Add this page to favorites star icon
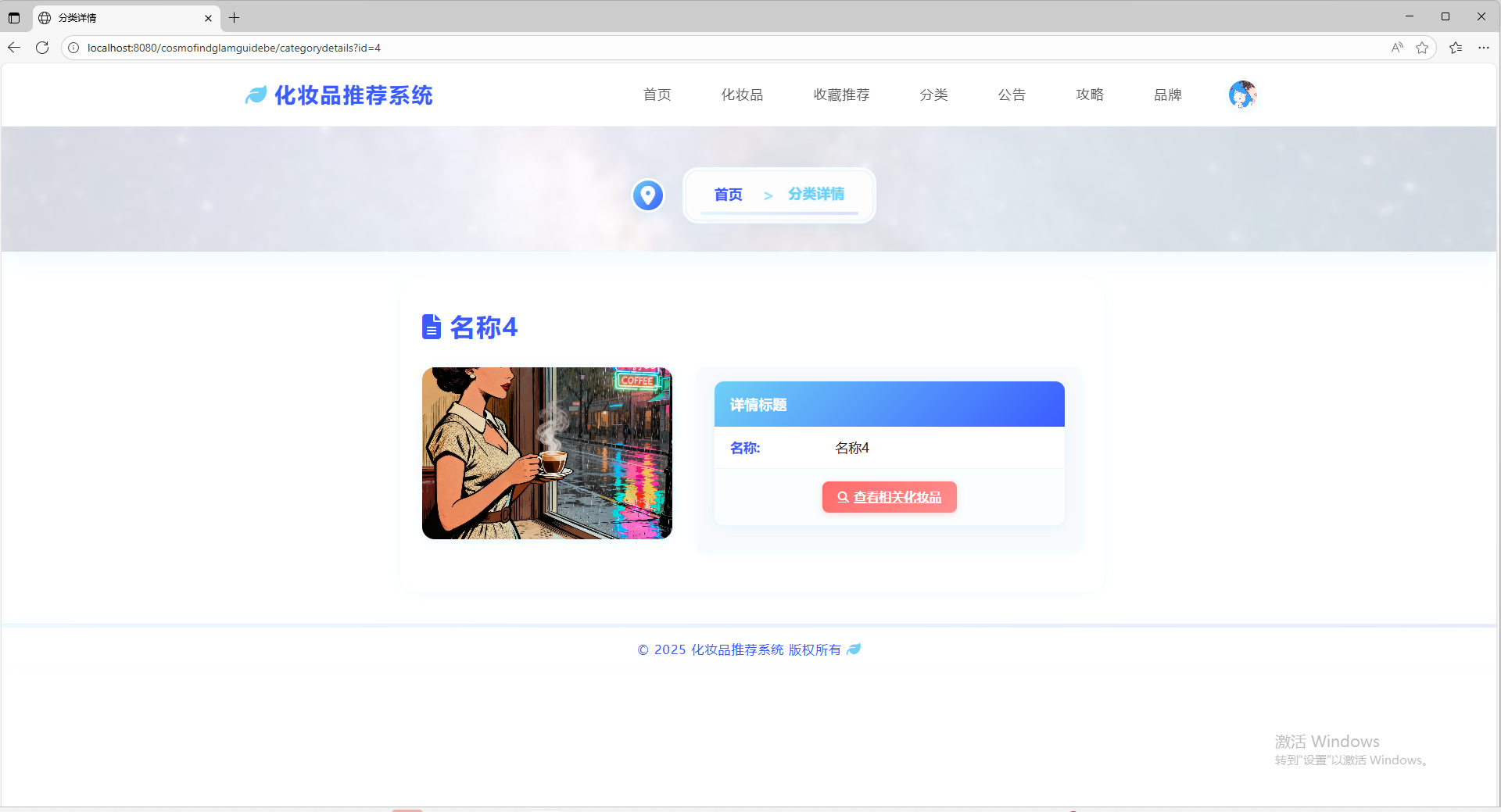The height and width of the screenshot is (812, 1501). pyautogui.click(x=1422, y=48)
